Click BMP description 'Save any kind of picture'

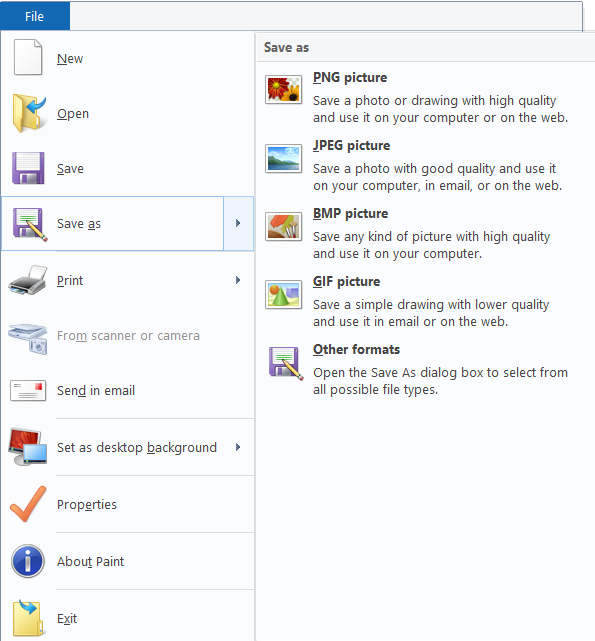(431, 245)
